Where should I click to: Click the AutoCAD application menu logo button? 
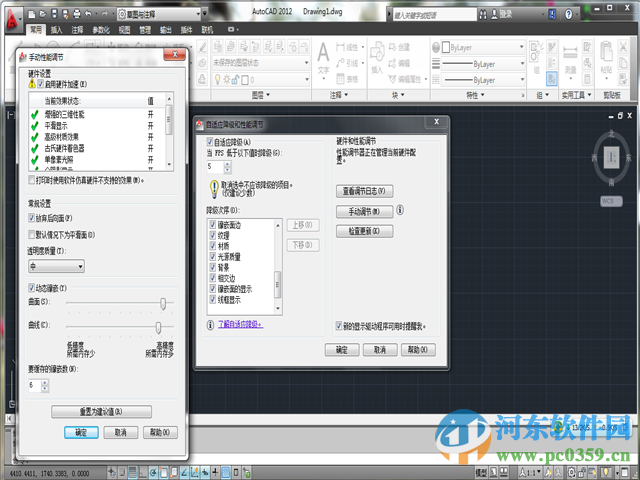(x=12, y=20)
